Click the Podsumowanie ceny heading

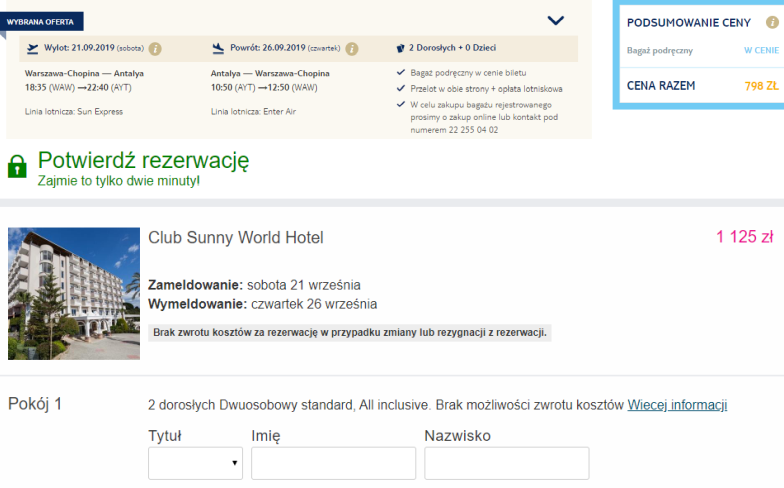[x=688, y=23]
